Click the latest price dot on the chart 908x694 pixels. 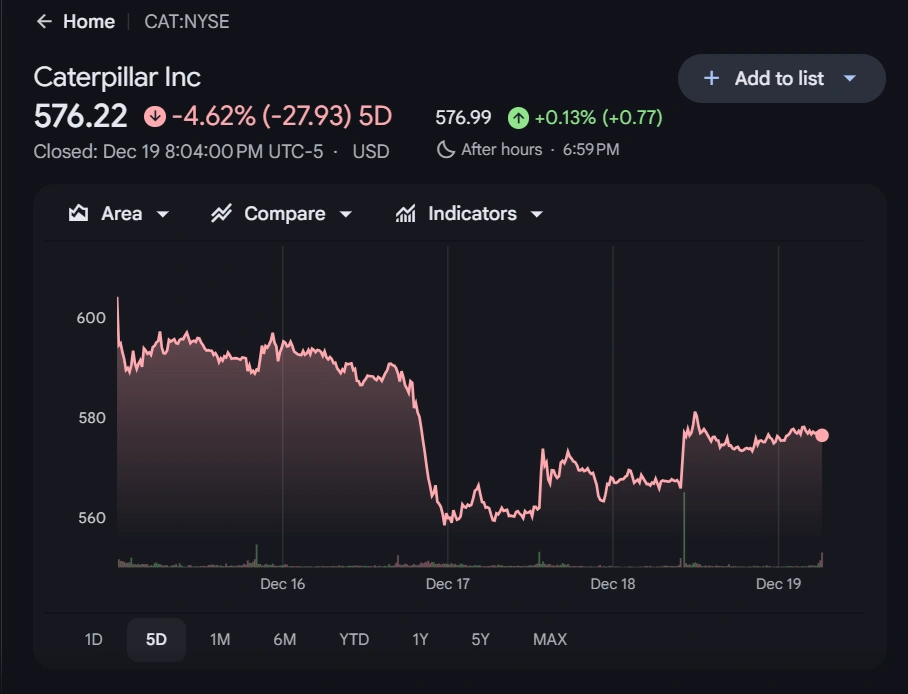(x=821, y=435)
